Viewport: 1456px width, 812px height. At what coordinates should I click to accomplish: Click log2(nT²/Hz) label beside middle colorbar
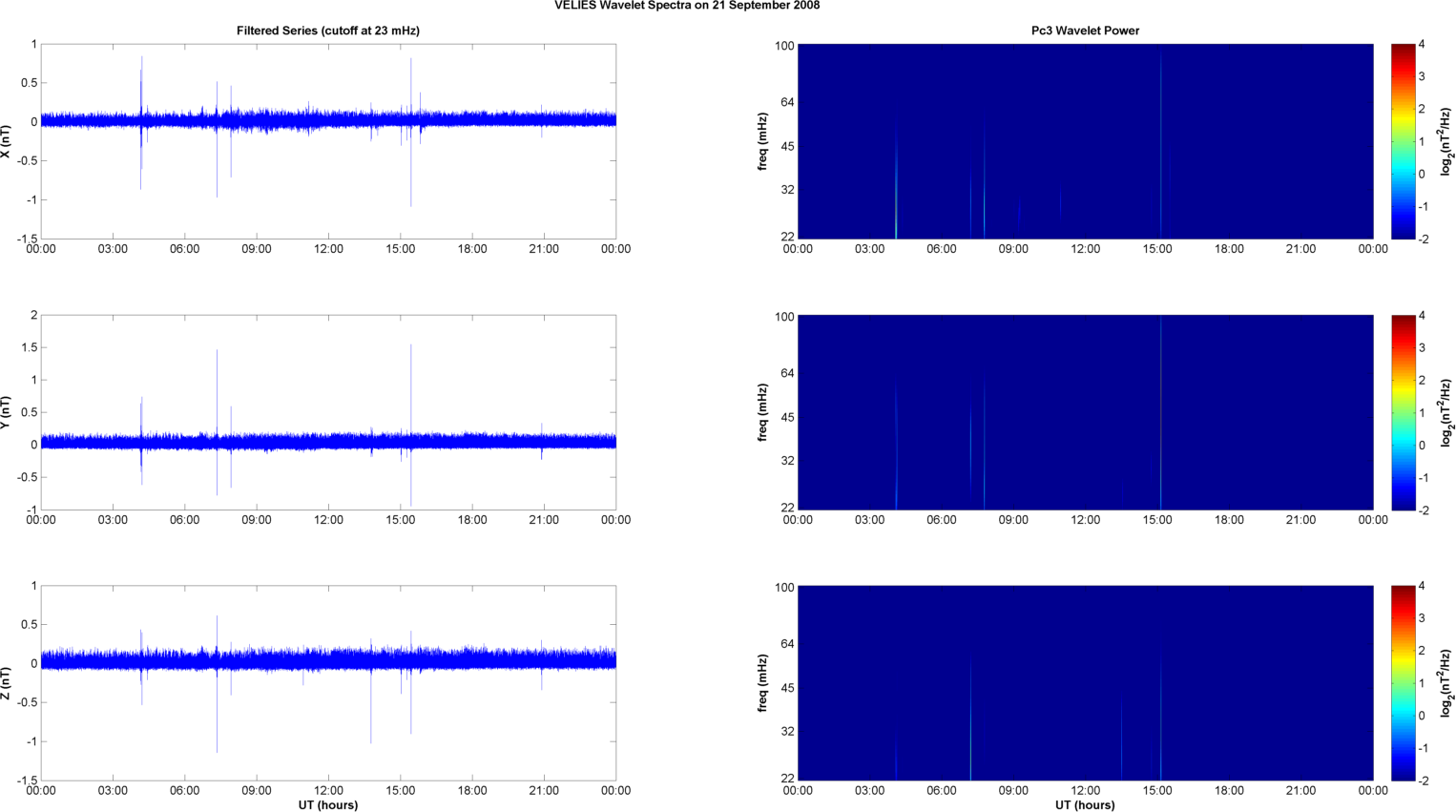point(1446,412)
